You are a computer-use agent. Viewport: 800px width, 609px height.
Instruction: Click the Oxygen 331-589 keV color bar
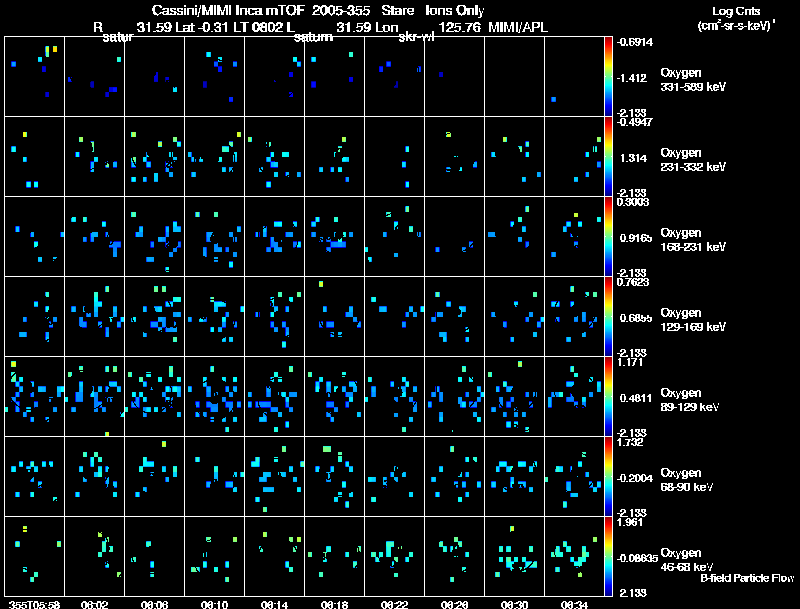(x=608, y=77)
